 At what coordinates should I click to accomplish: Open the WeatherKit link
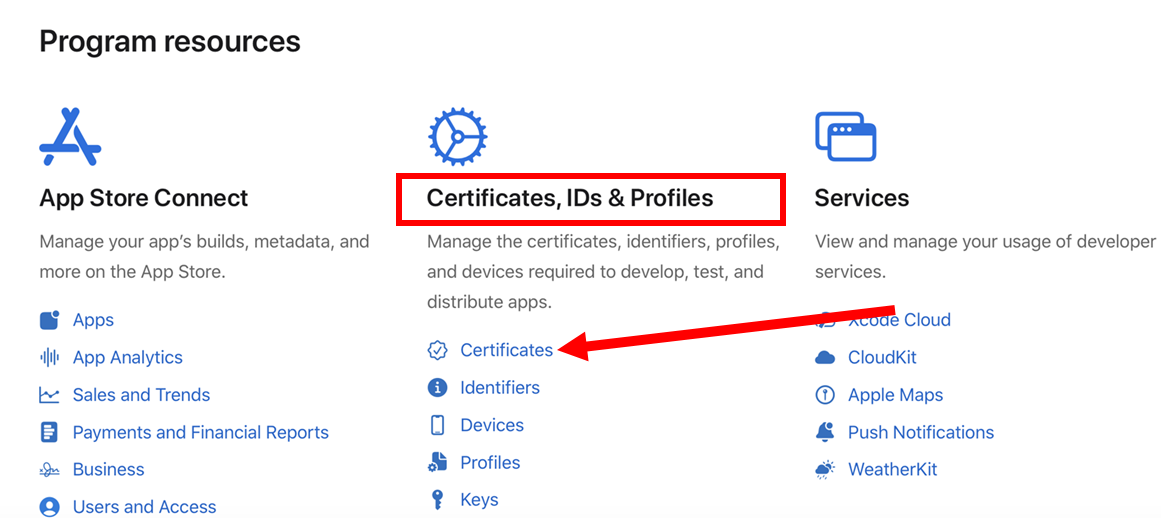(x=892, y=470)
